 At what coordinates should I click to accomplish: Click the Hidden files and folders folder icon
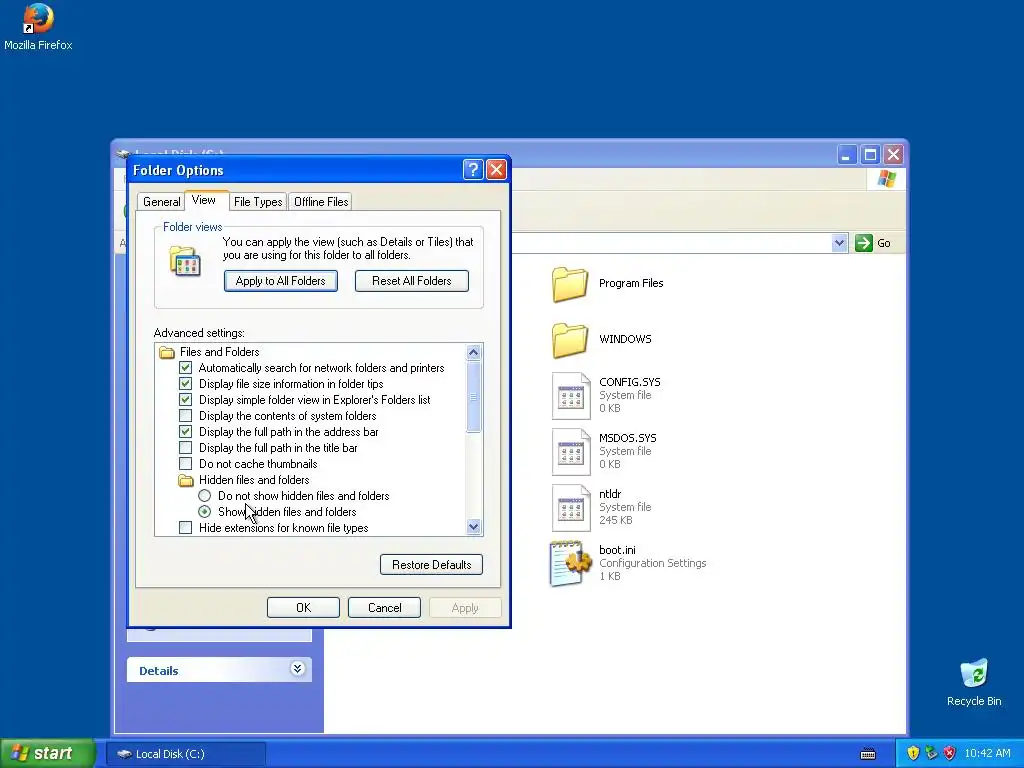click(186, 480)
